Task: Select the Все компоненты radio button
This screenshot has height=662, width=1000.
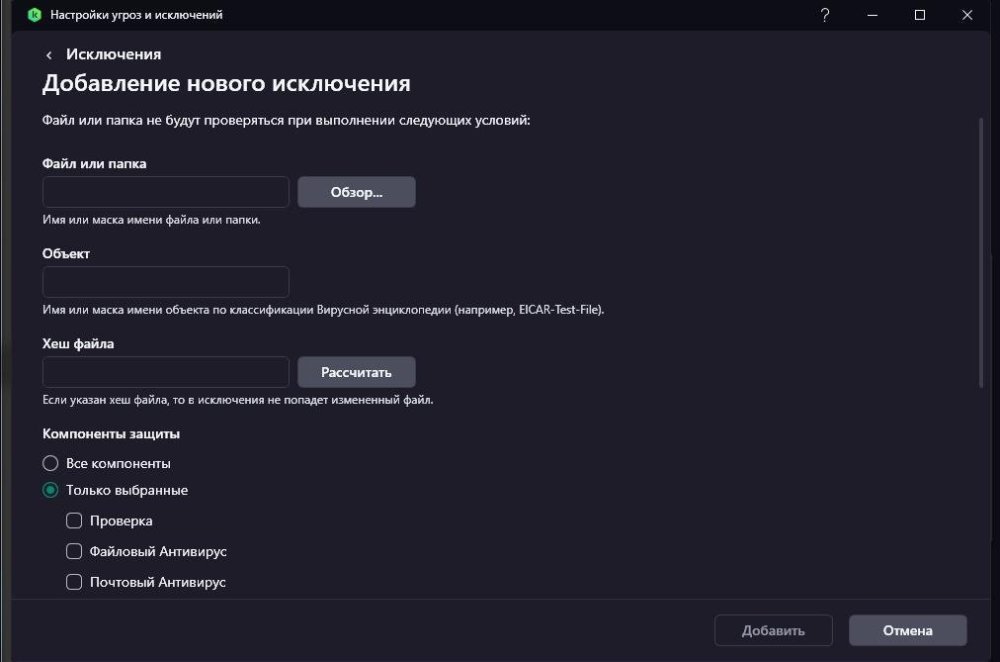Action: click(51, 464)
